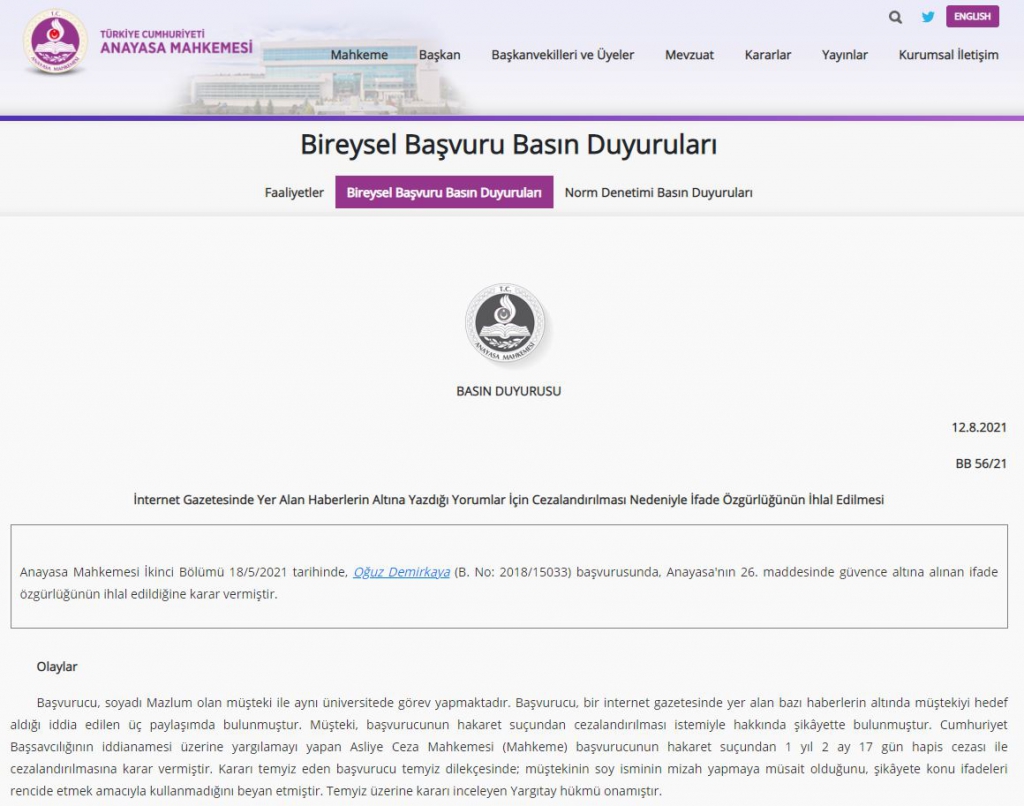This screenshot has width=1024, height=806.
Task: Open the Oğuz Demirkaya decision link
Action: pos(401,572)
